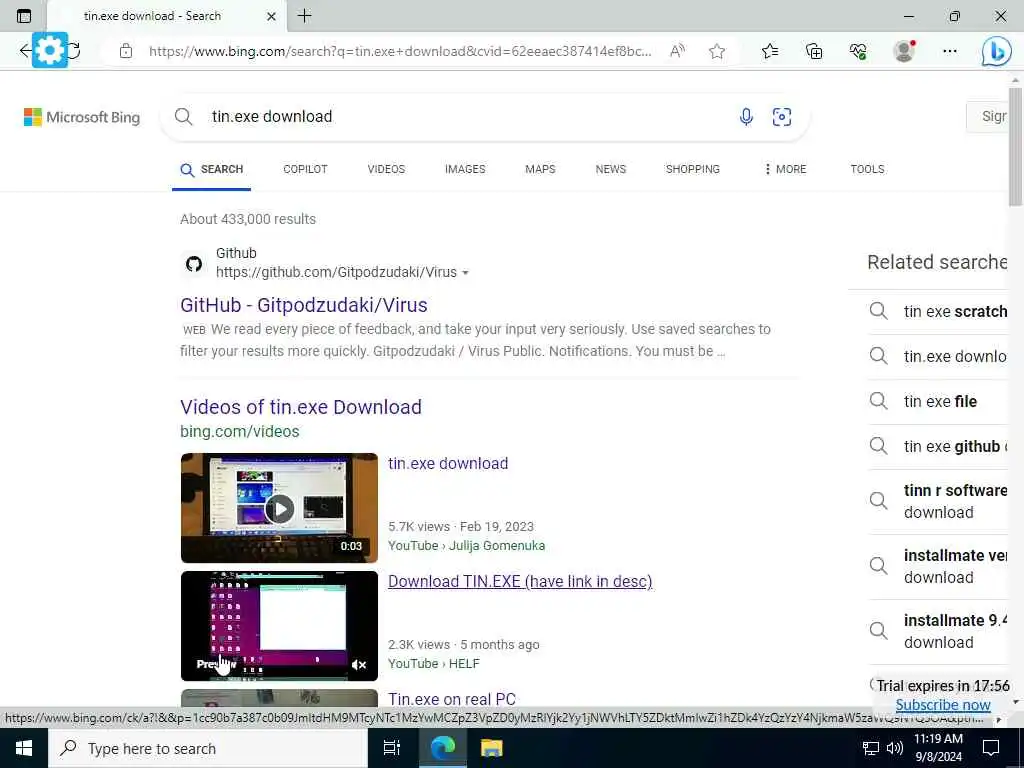Search related tin exe scratch

click(938, 311)
